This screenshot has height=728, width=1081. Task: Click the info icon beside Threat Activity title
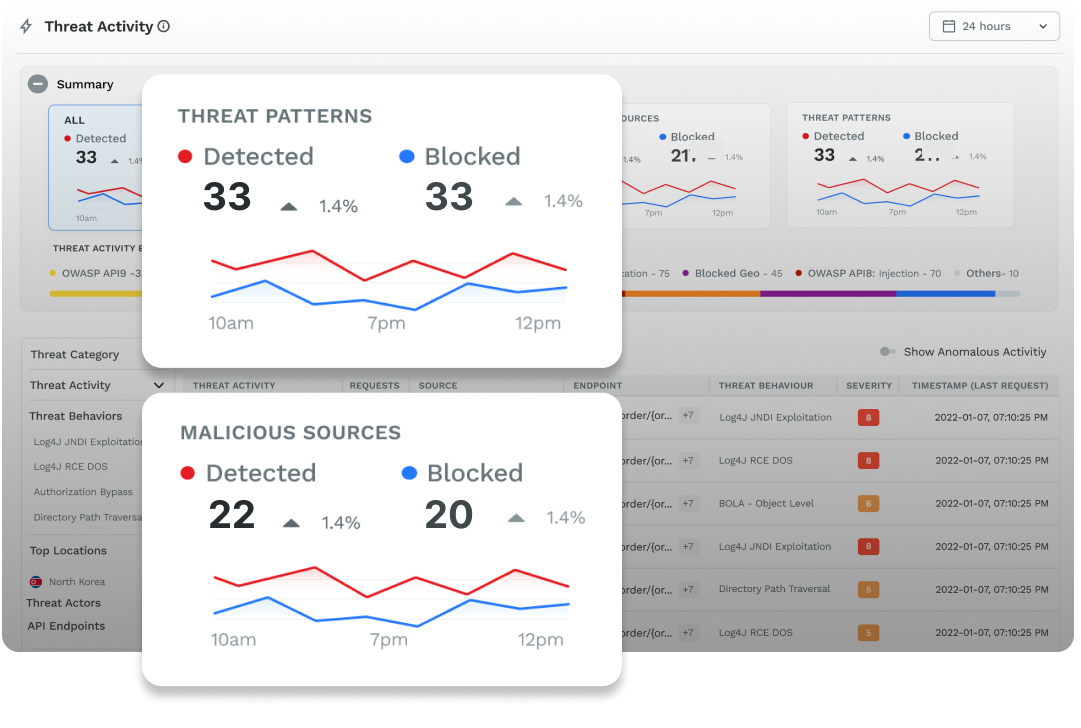click(162, 26)
